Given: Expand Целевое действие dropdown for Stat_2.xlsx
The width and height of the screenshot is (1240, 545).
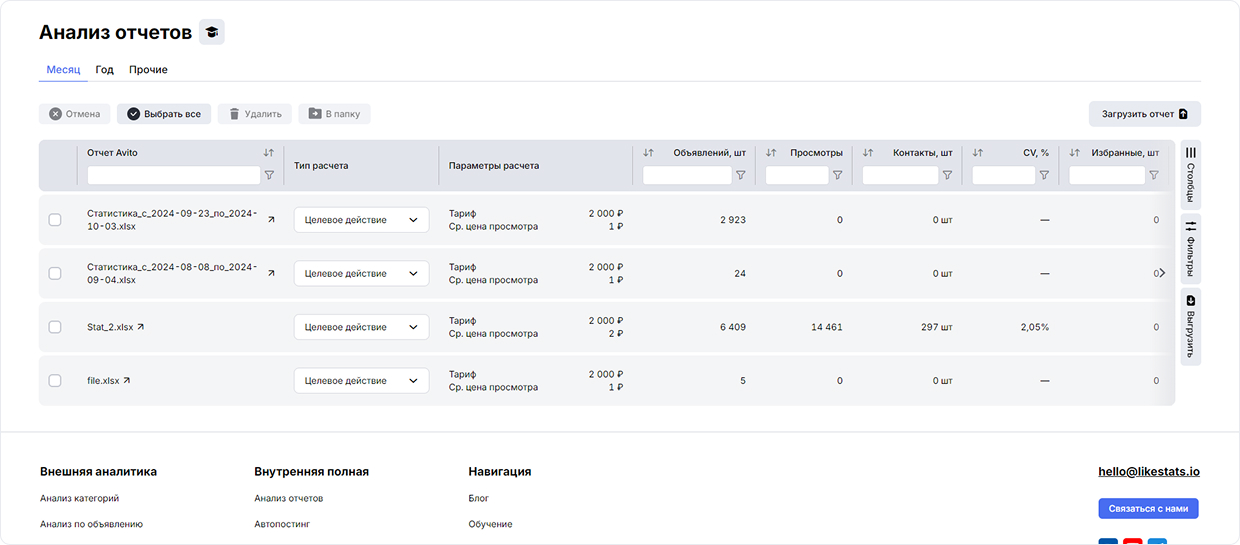Looking at the screenshot, I should 361,327.
